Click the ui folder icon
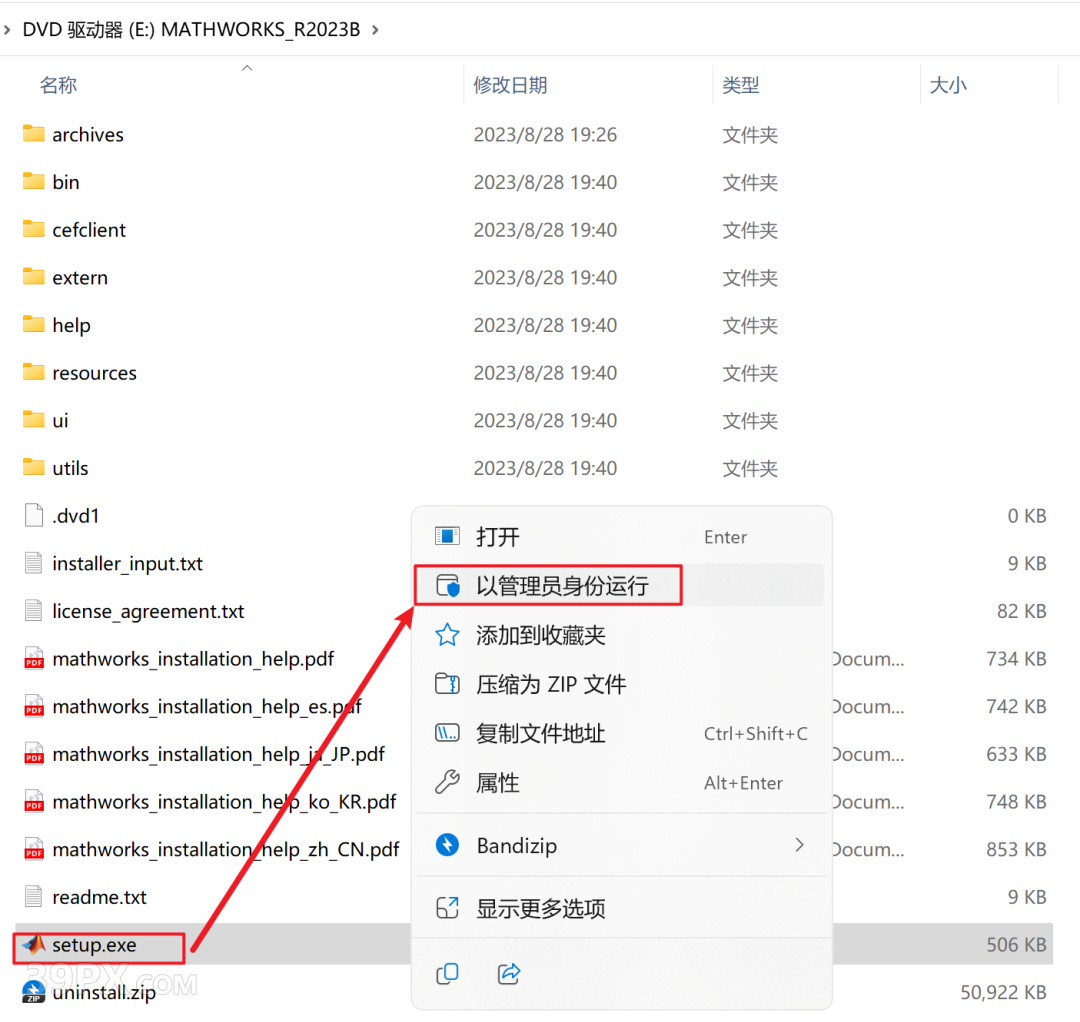Viewport: 1080px width, 1022px height. click(34, 419)
